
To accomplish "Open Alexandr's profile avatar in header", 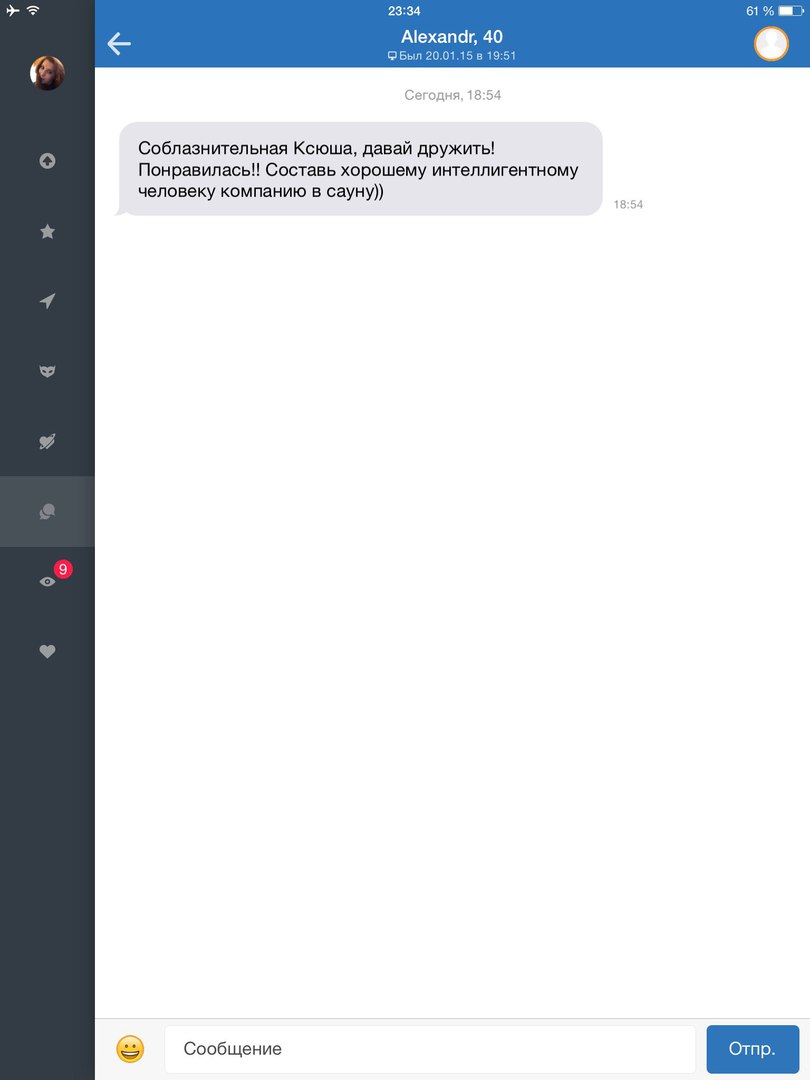I will click(x=771, y=44).
